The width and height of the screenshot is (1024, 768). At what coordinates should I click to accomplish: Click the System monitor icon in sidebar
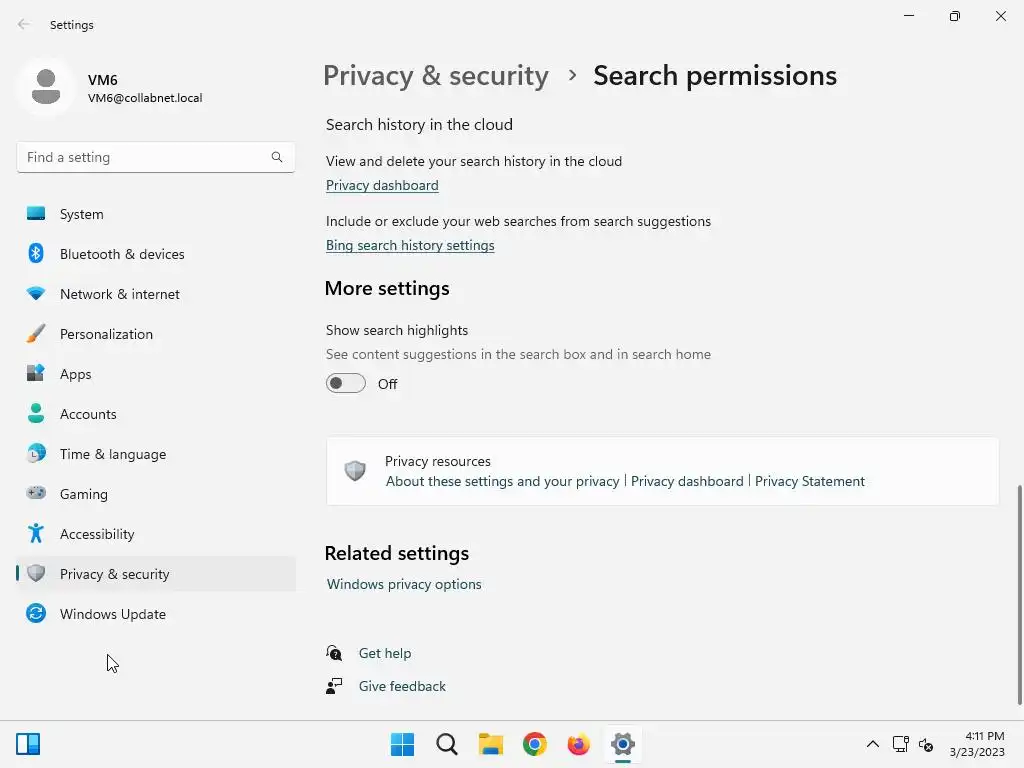coord(36,214)
